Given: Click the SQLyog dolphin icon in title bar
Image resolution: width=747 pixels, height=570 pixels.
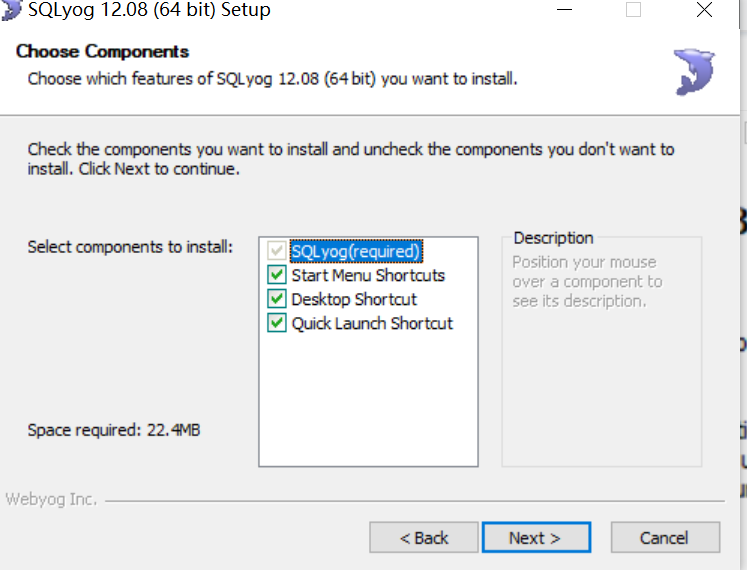Looking at the screenshot, I should (x=10, y=10).
